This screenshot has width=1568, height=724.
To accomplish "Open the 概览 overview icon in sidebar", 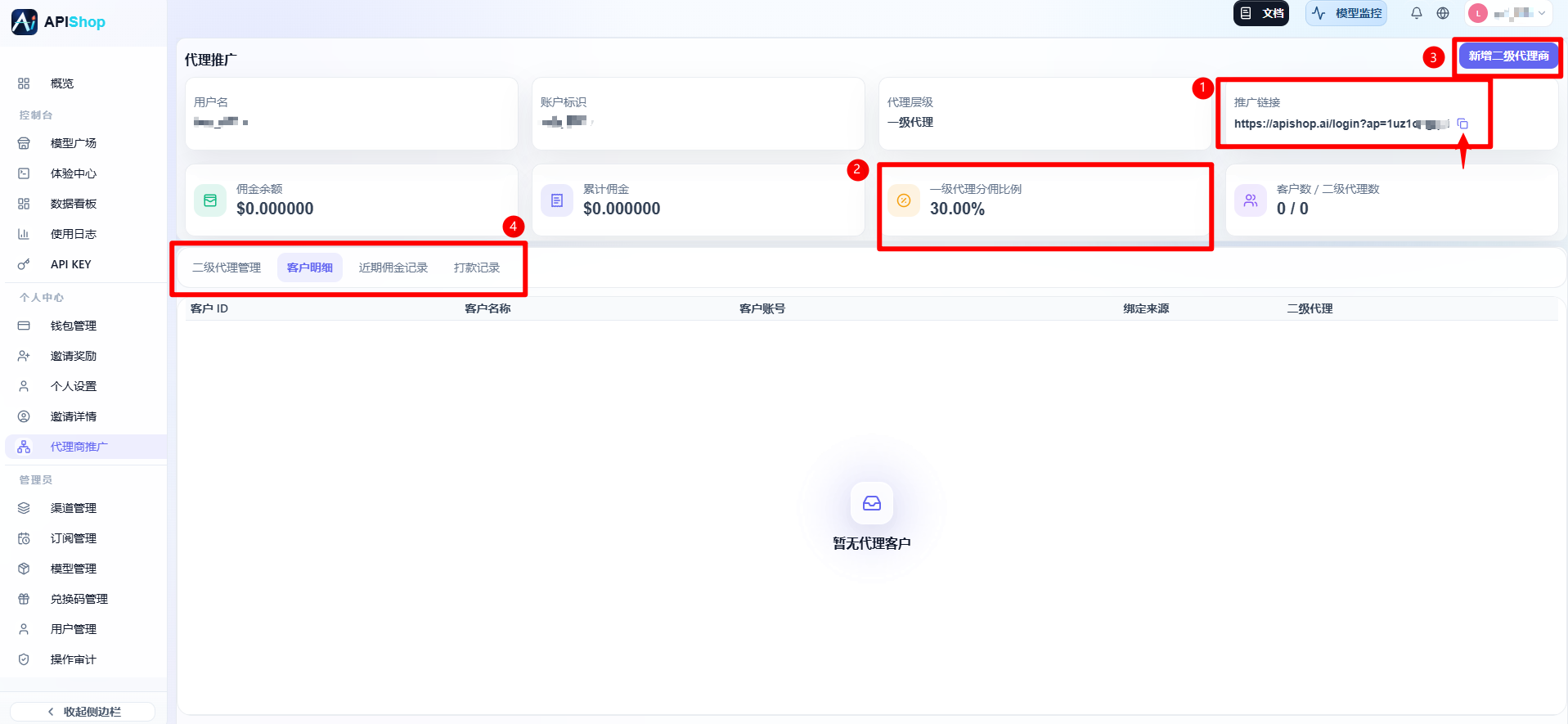I will point(24,83).
